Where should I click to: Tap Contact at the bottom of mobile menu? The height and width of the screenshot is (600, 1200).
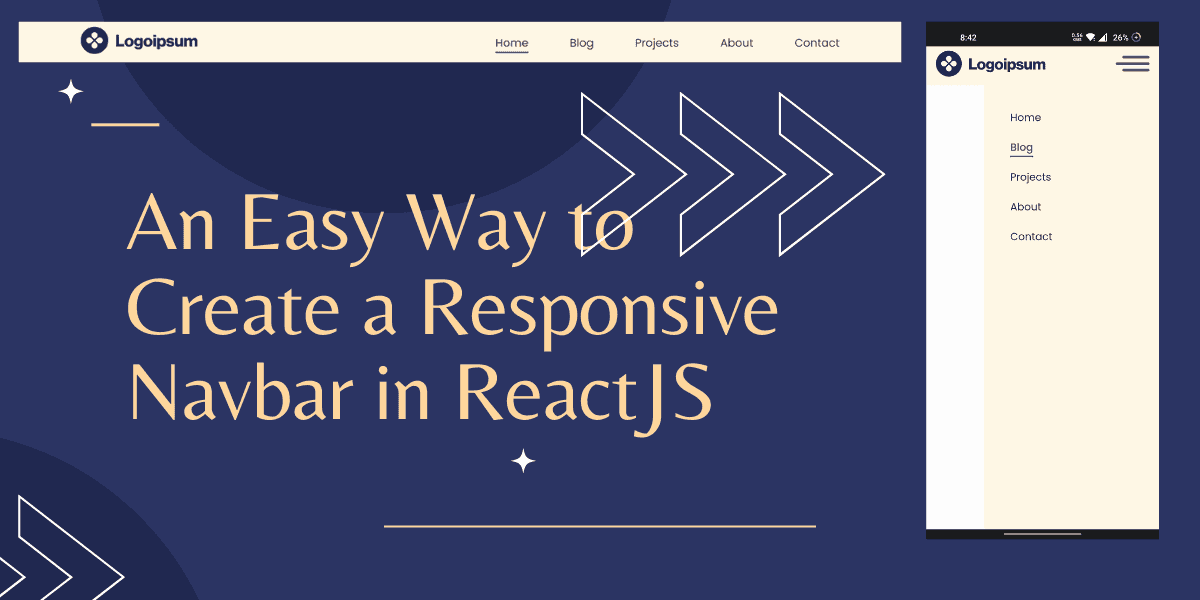[1031, 236]
